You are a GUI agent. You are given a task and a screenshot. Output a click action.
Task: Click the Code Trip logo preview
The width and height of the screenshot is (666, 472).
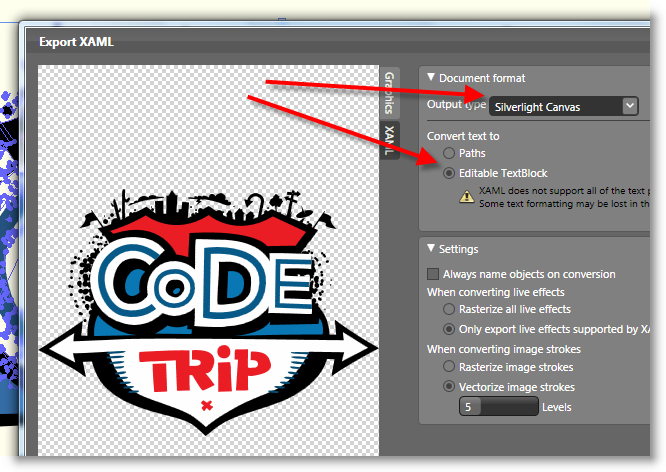tap(208, 312)
